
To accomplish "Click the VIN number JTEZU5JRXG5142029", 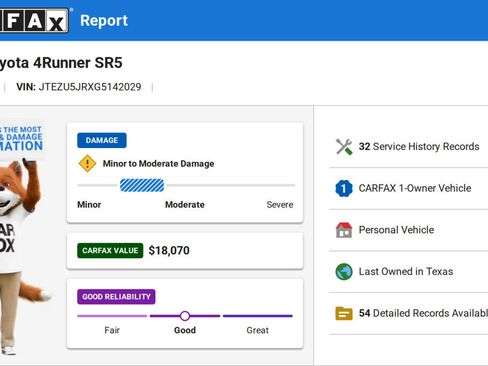I will tap(90, 87).
